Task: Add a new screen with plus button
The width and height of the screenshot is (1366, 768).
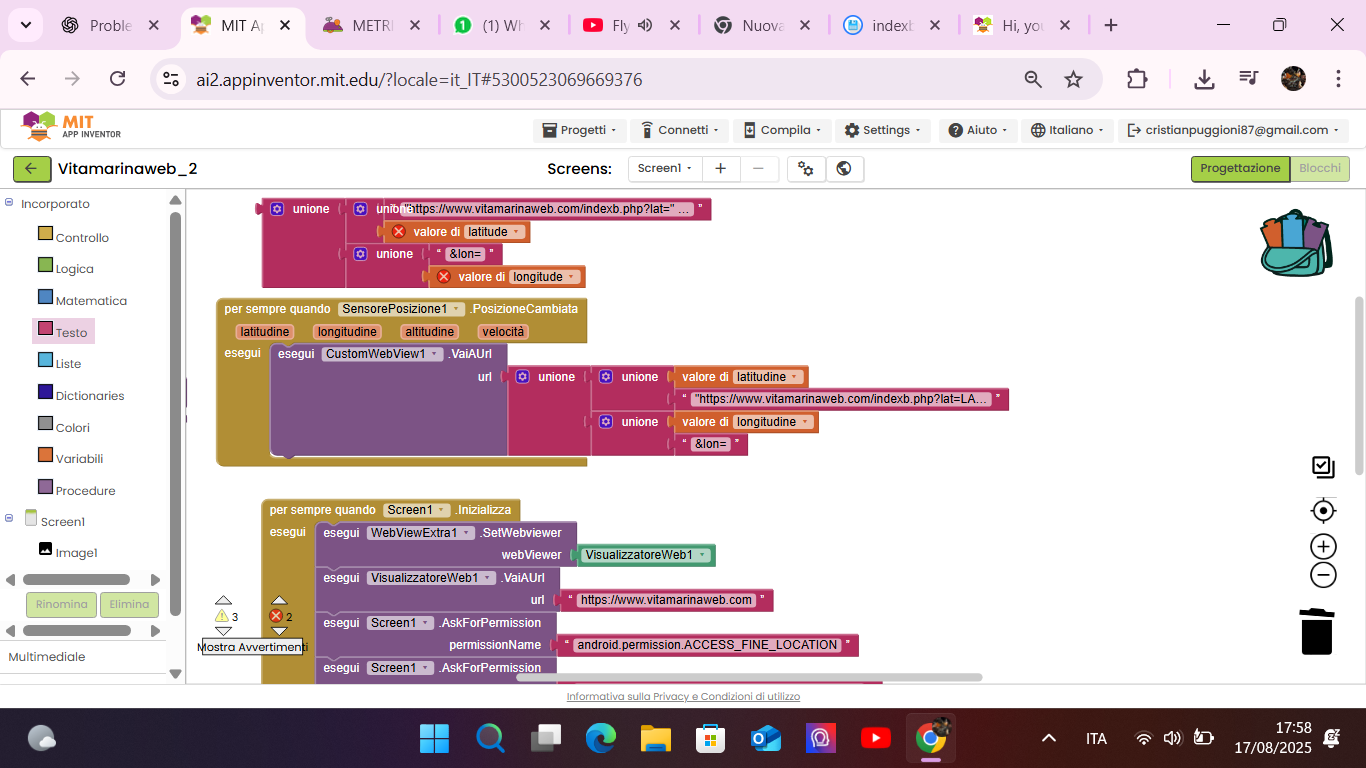Action: (720, 169)
